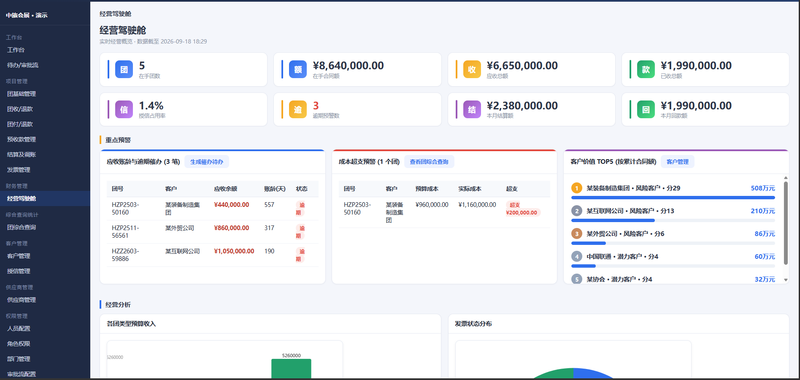
Task: Click the green 回 monthly collection icon
Action: (x=646, y=109)
